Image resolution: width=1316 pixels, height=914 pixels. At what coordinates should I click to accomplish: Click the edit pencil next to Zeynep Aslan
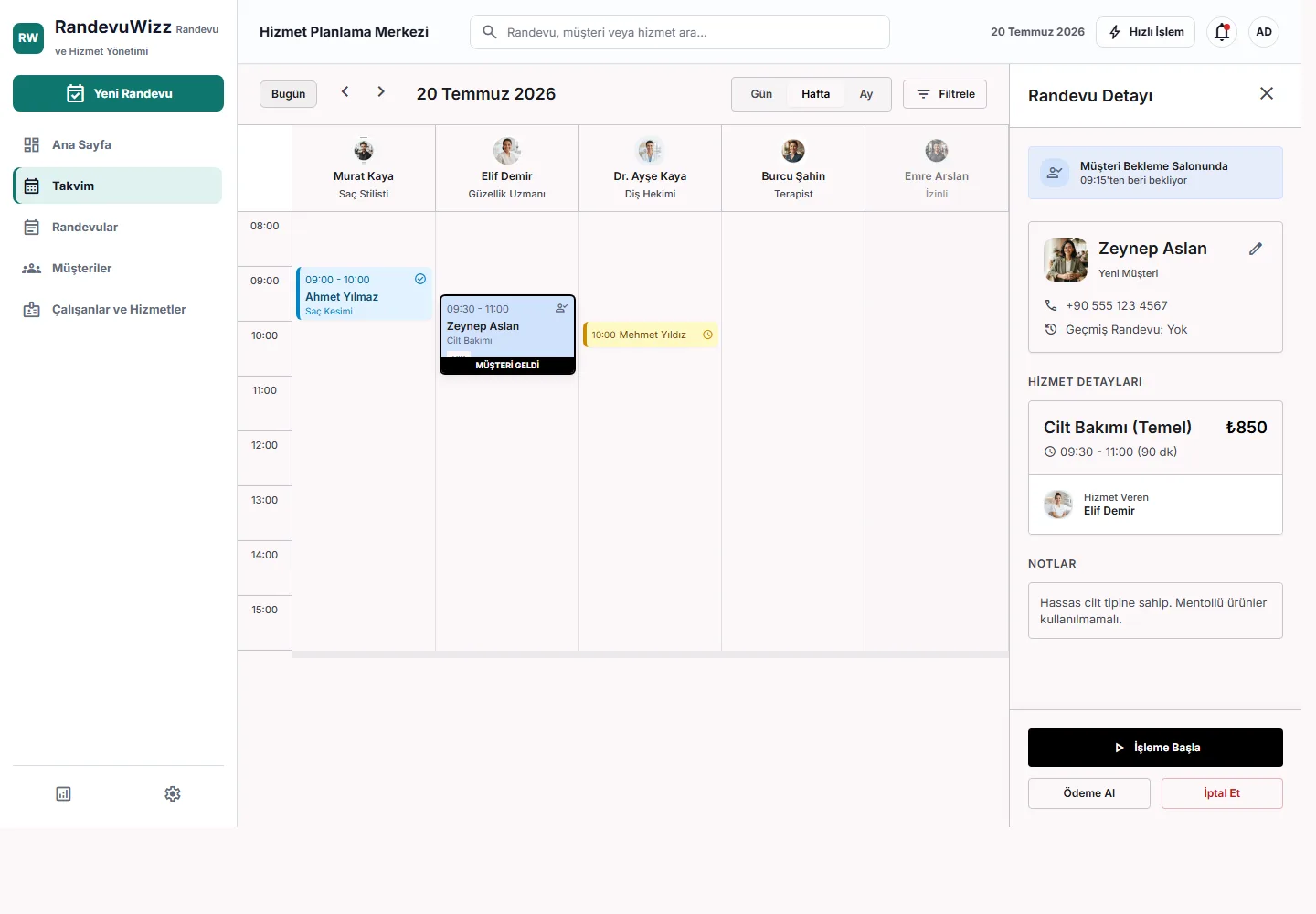pyautogui.click(x=1256, y=249)
